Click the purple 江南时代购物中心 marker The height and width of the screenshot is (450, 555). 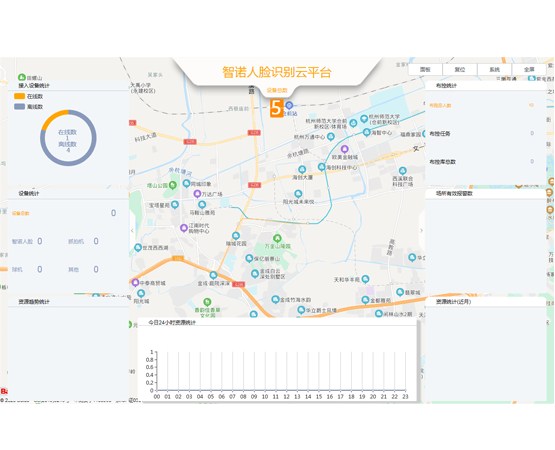pyautogui.click(x=184, y=228)
